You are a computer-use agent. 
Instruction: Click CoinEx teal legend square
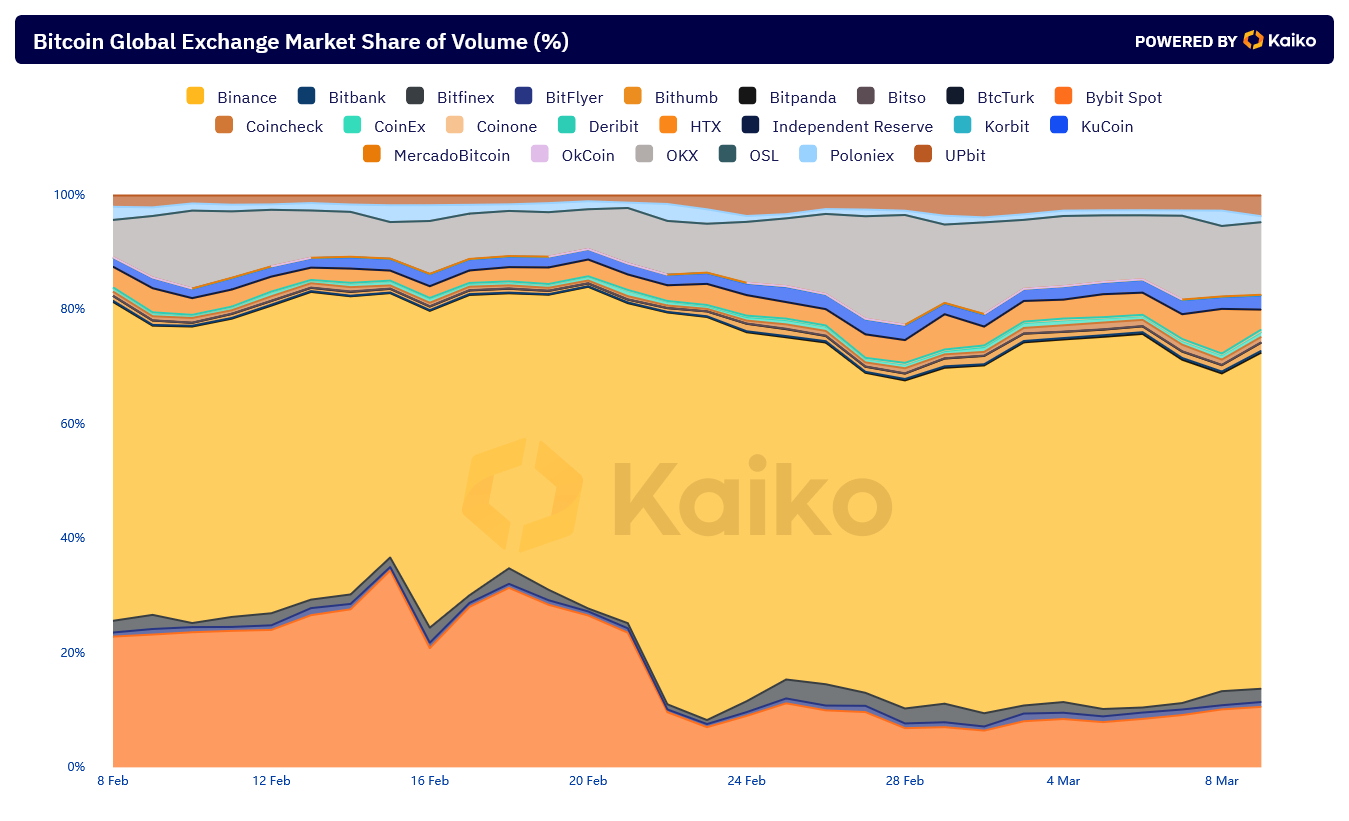click(x=352, y=125)
